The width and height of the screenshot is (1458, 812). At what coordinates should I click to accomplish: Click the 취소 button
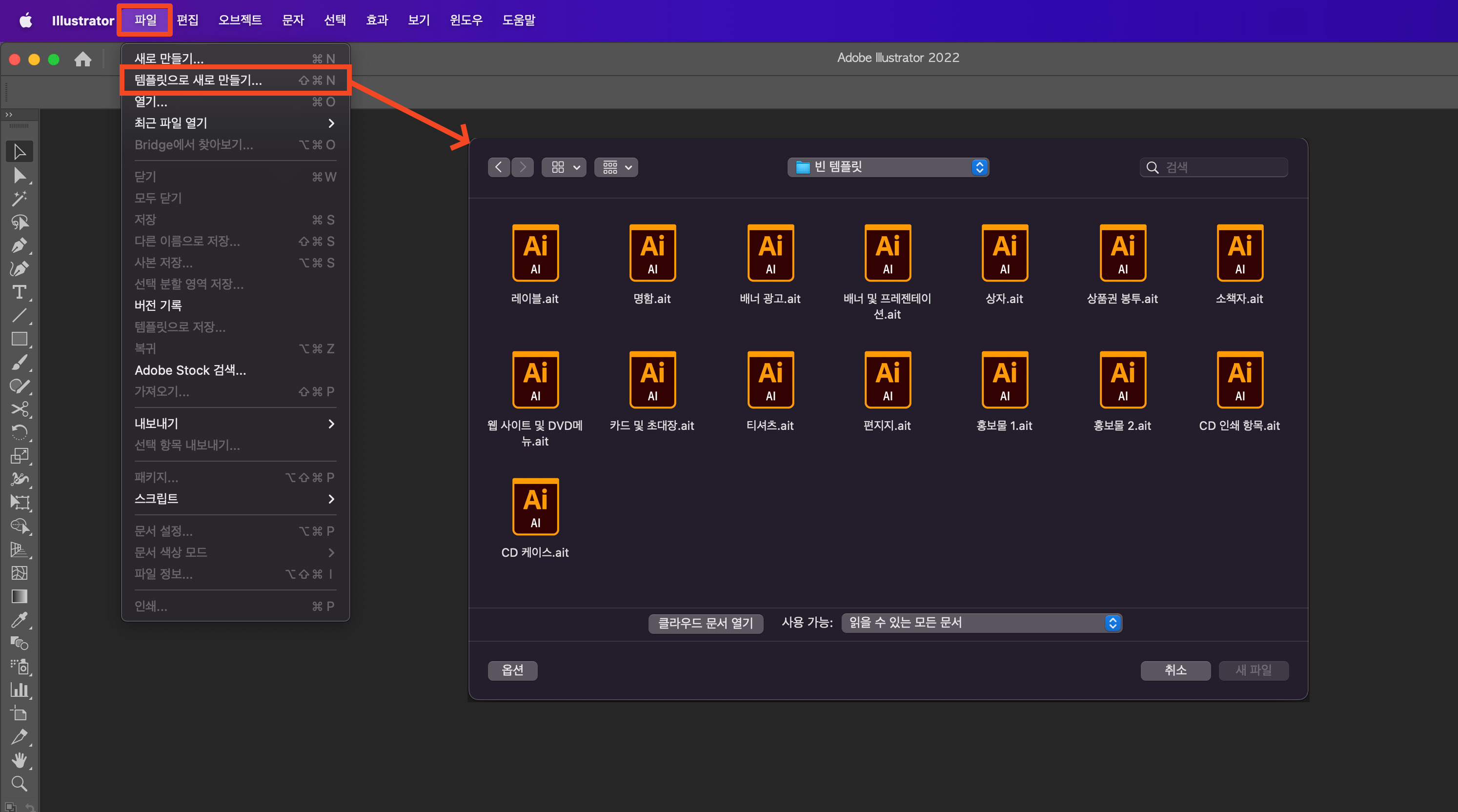(x=1175, y=670)
